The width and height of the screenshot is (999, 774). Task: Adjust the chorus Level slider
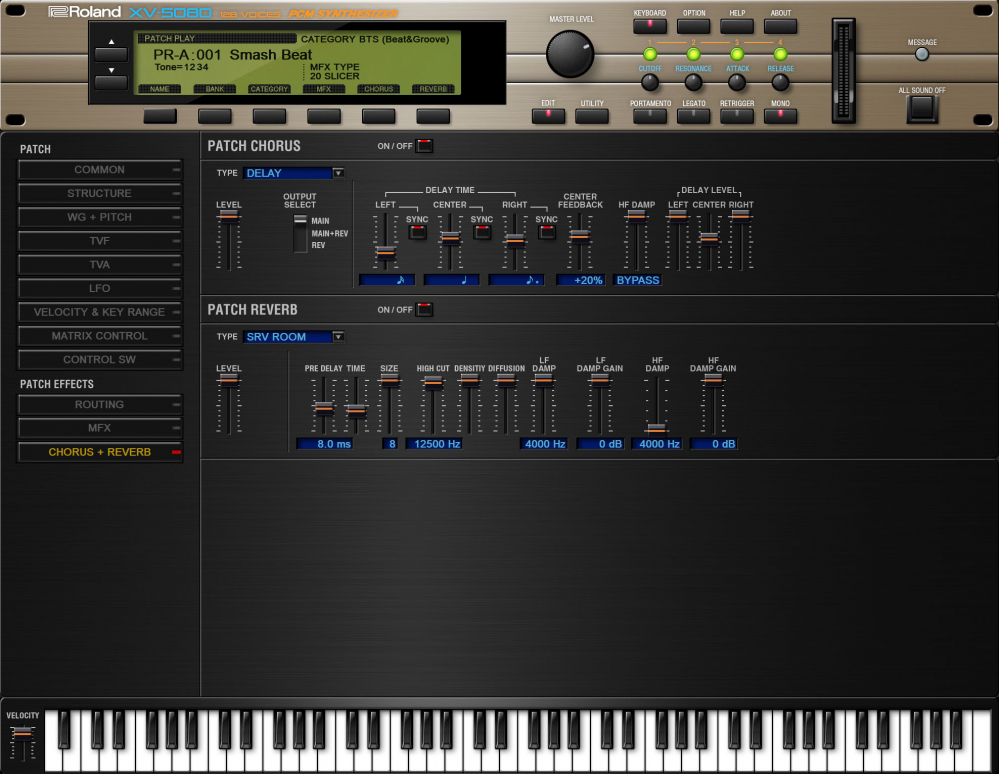tap(228, 217)
